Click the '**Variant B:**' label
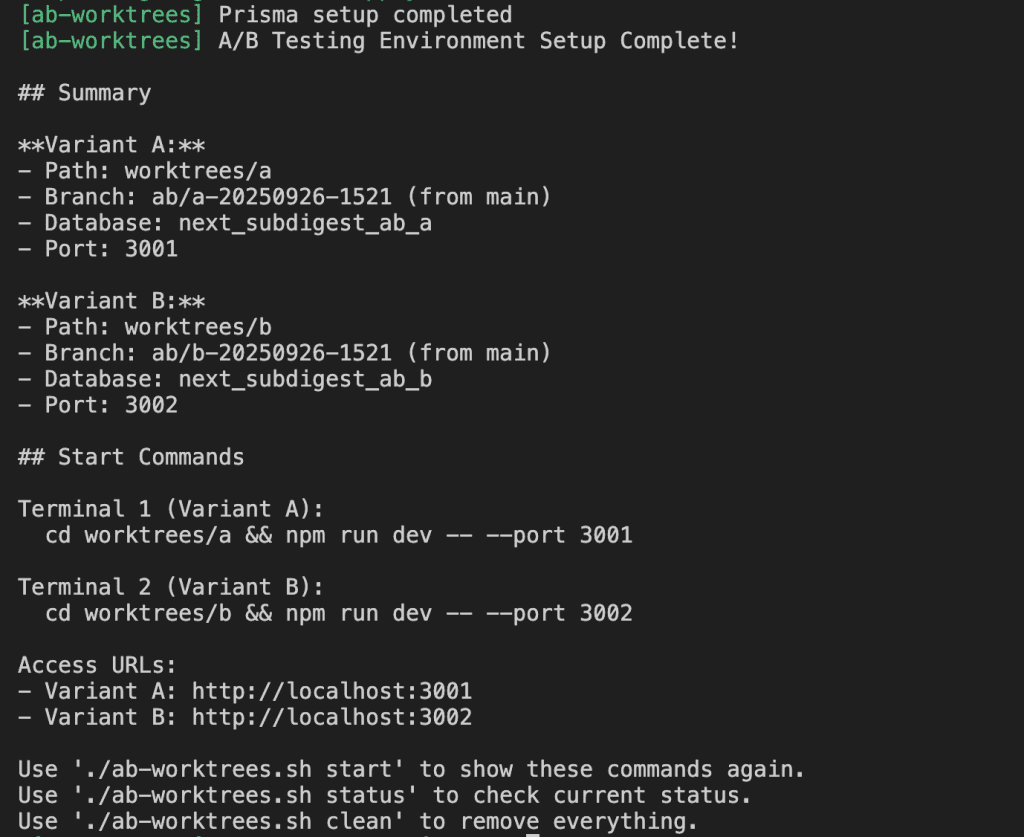 click(112, 301)
